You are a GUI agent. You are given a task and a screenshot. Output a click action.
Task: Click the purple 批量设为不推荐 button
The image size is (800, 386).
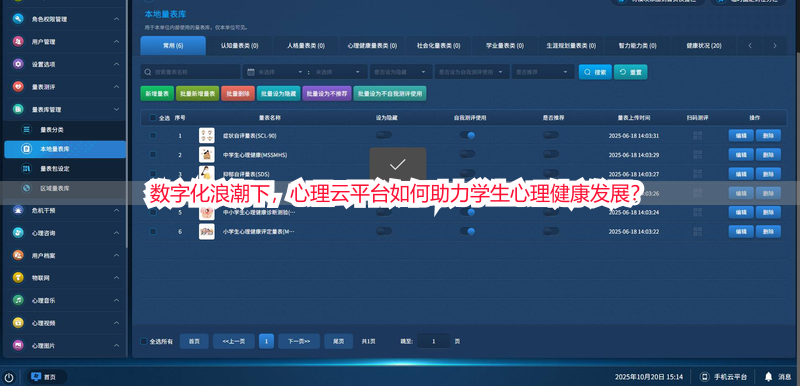point(327,94)
